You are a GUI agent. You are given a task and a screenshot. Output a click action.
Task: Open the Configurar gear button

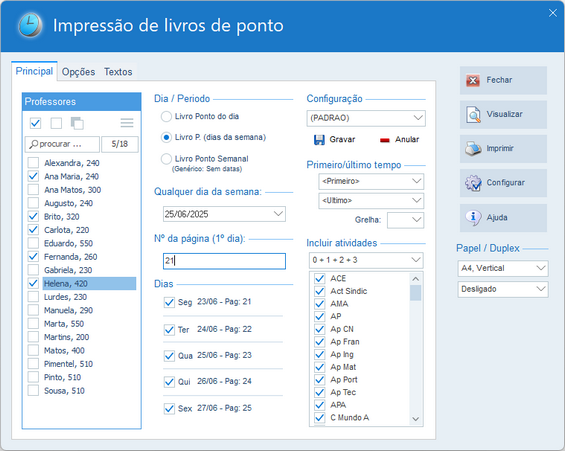(503, 183)
